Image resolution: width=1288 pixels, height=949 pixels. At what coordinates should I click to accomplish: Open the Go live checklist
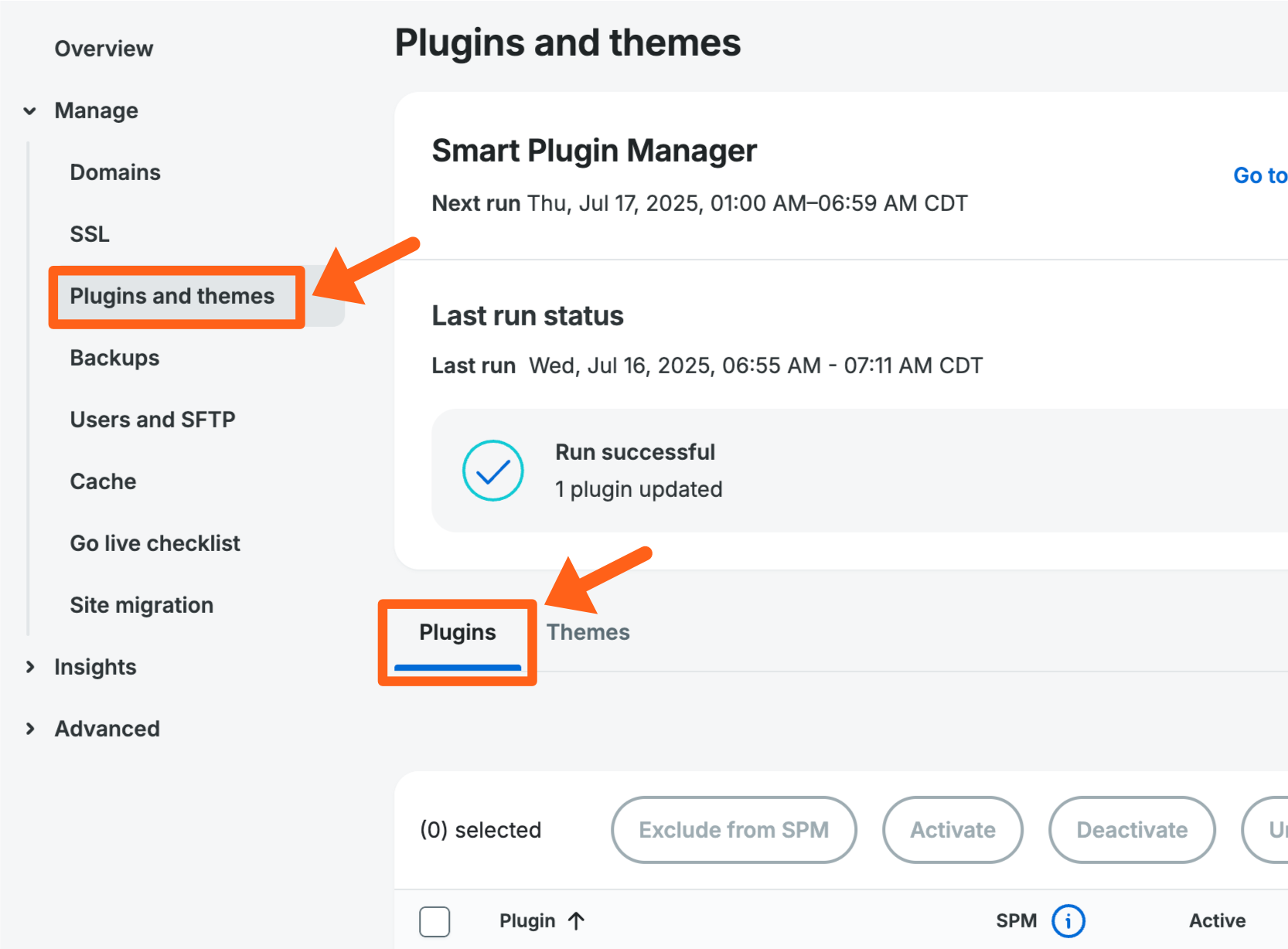click(155, 543)
